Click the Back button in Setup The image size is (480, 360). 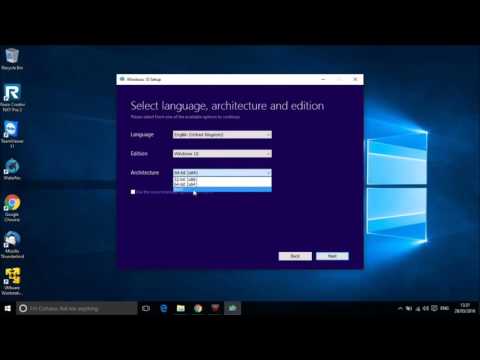tap(295, 256)
